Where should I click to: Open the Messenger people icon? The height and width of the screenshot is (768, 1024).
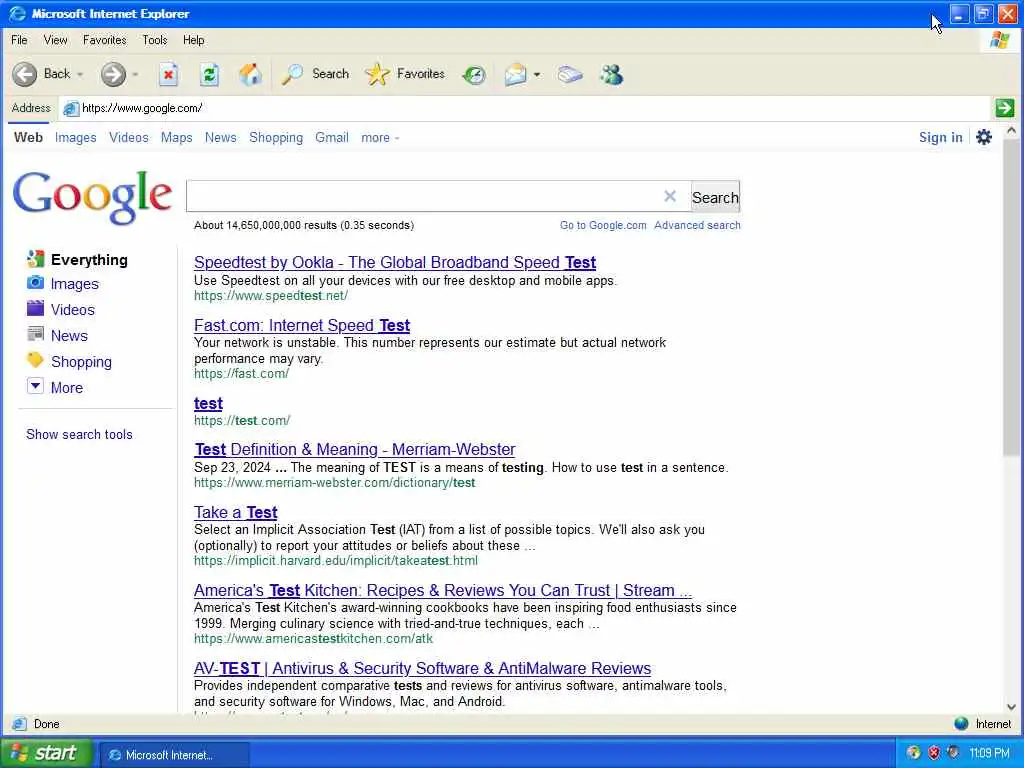point(611,74)
